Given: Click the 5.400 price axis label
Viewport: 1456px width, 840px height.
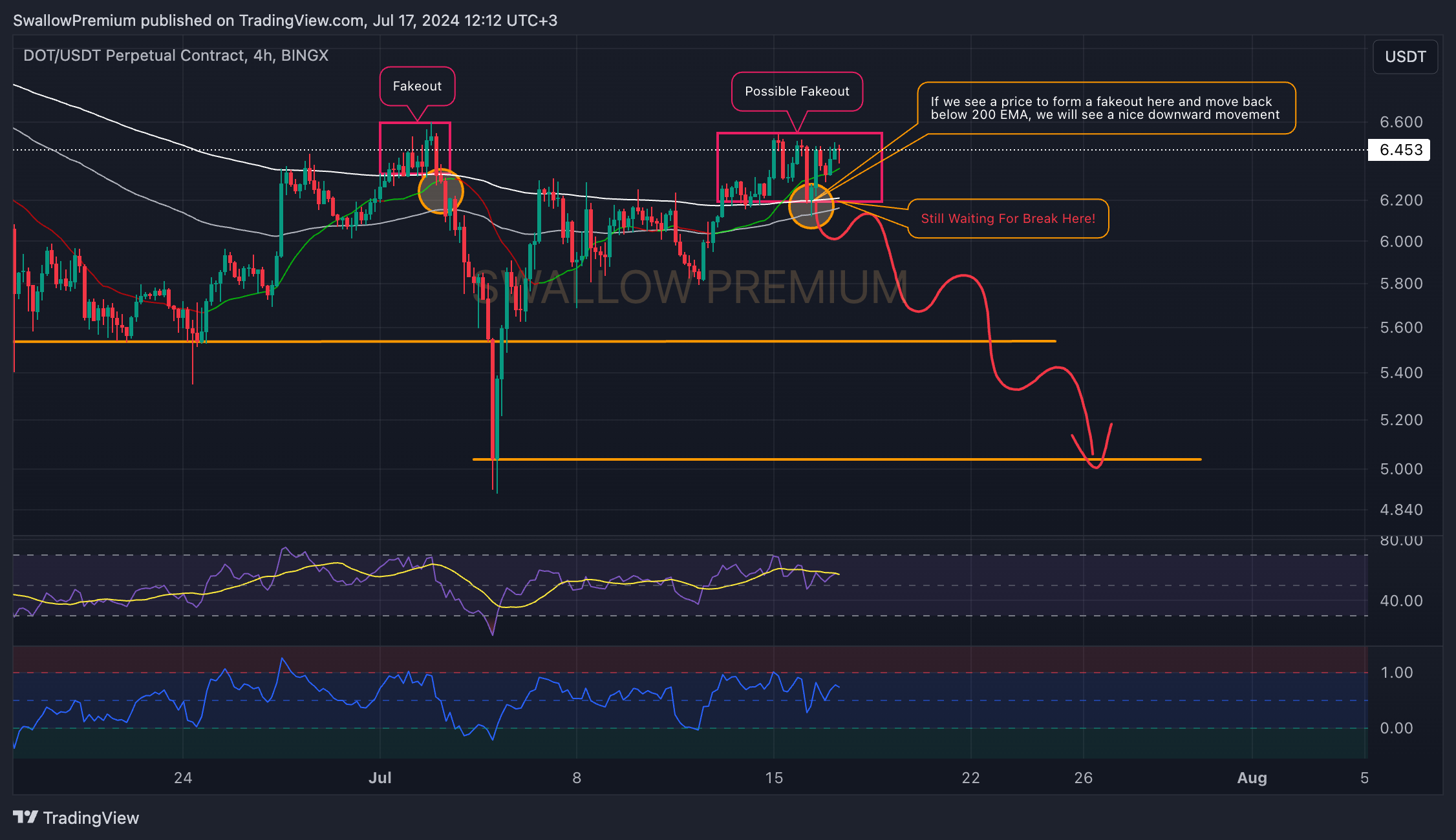Looking at the screenshot, I should coord(1401,373).
